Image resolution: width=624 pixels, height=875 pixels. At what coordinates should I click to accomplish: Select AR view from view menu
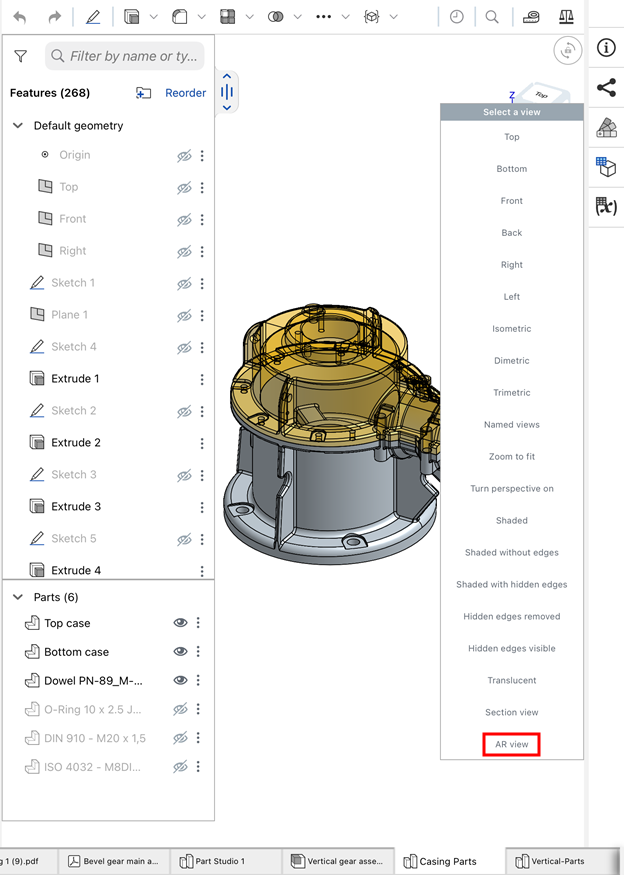point(511,744)
